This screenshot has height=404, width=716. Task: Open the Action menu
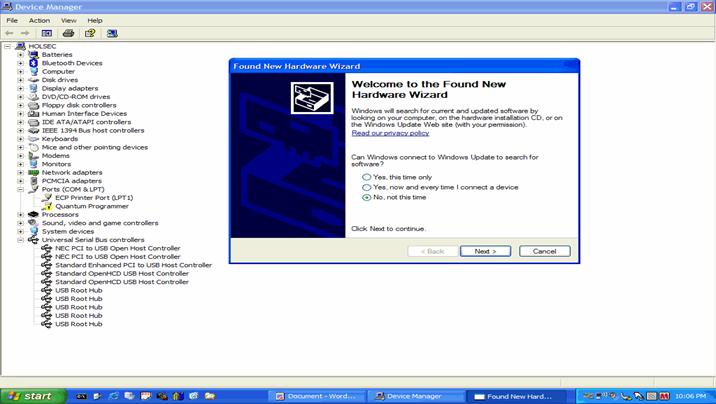(39, 21)
